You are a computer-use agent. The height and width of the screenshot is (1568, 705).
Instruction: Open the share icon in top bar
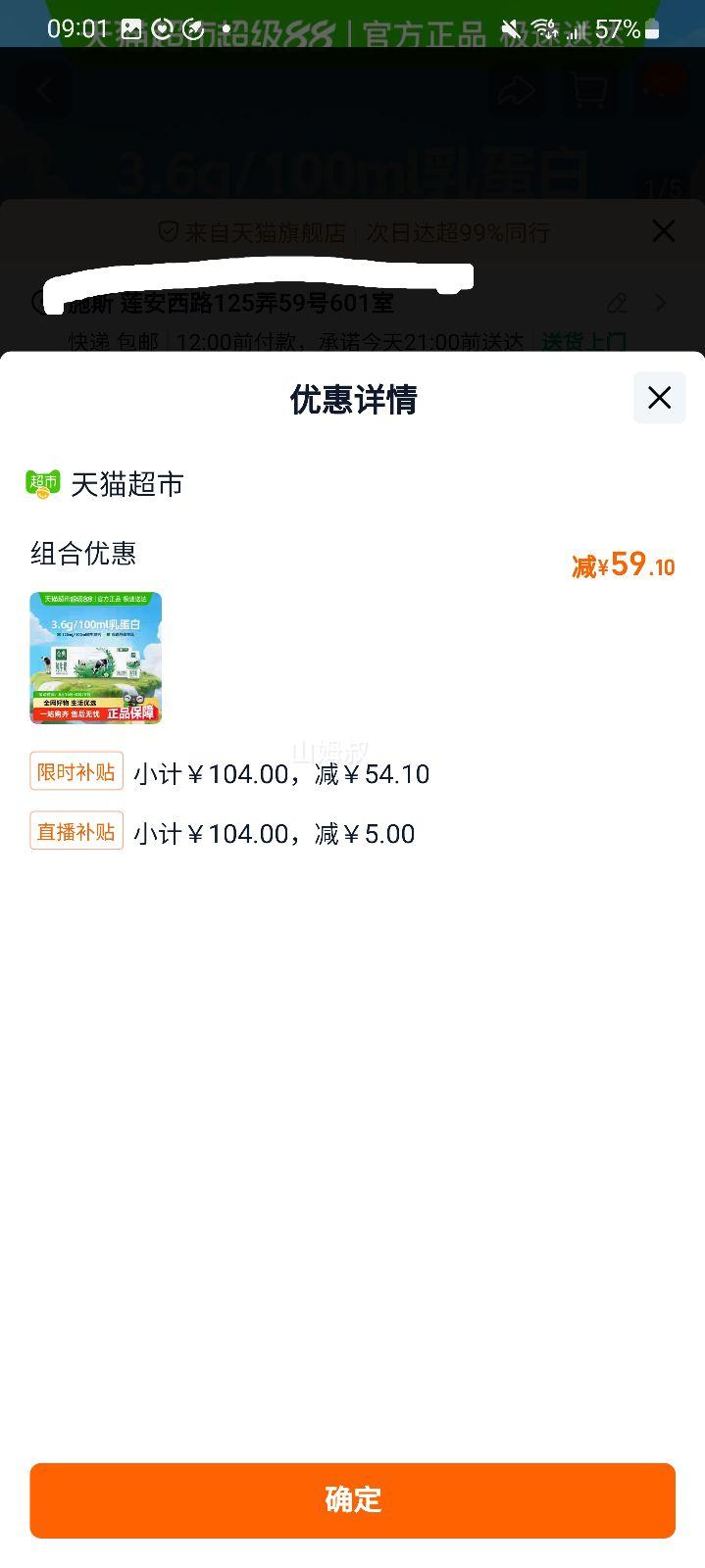pyautogui.click(x=517, y=91)
